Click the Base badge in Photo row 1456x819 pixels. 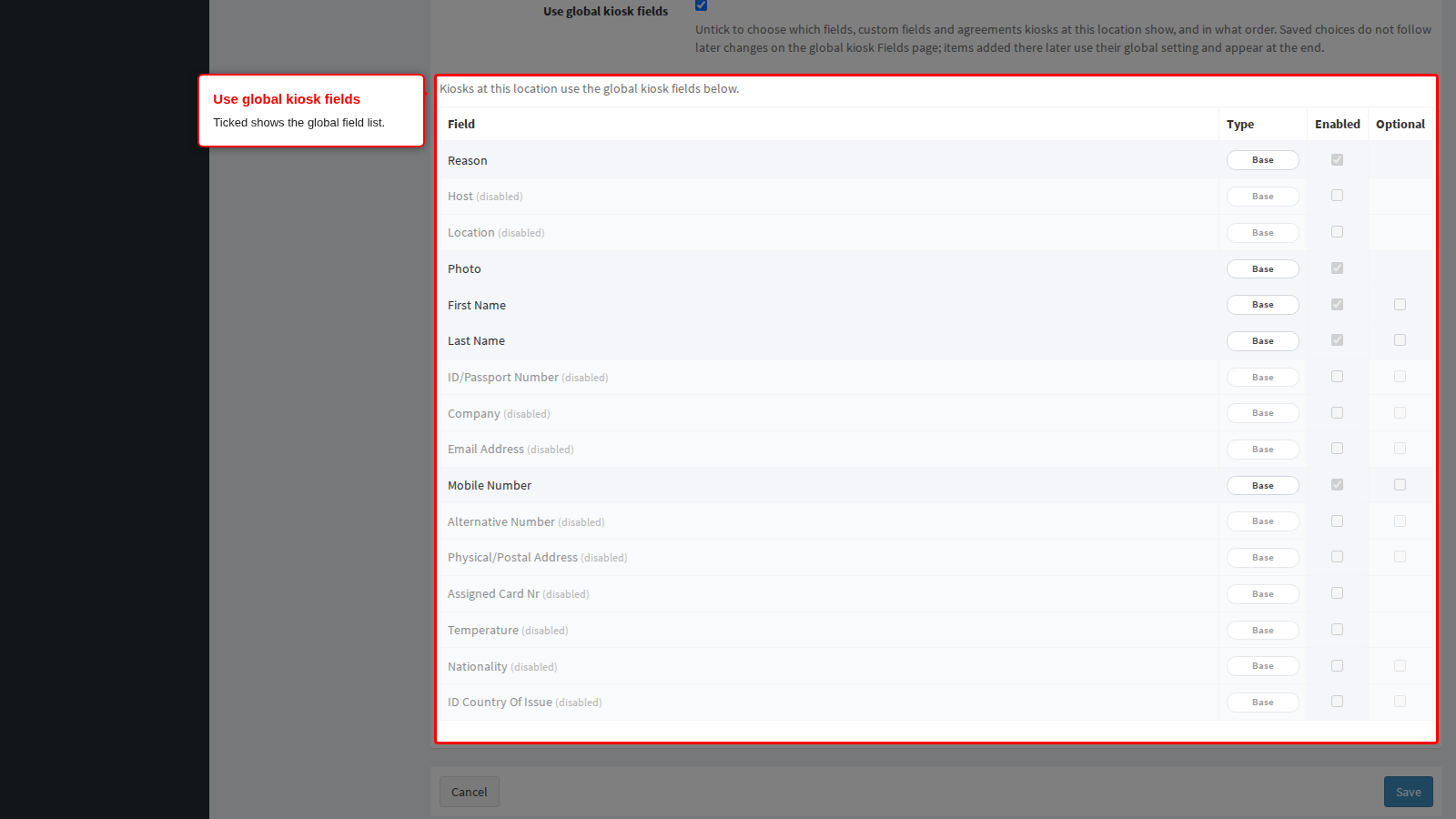click(x=1262, y=268)
